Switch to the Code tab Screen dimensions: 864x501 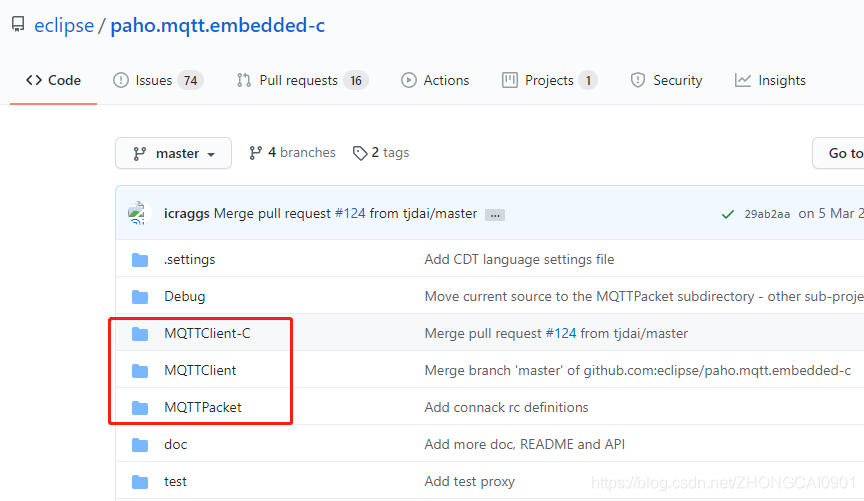coord(53,80)
